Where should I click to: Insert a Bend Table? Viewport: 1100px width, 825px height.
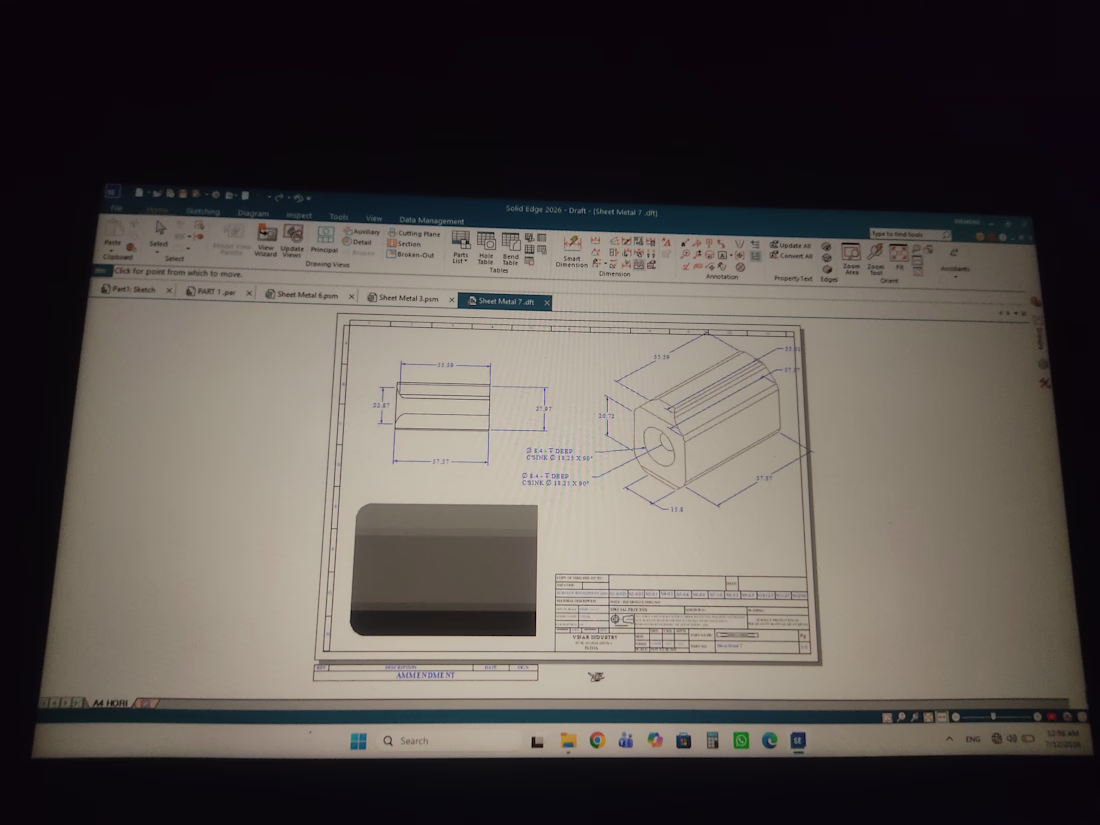[511, 249]
